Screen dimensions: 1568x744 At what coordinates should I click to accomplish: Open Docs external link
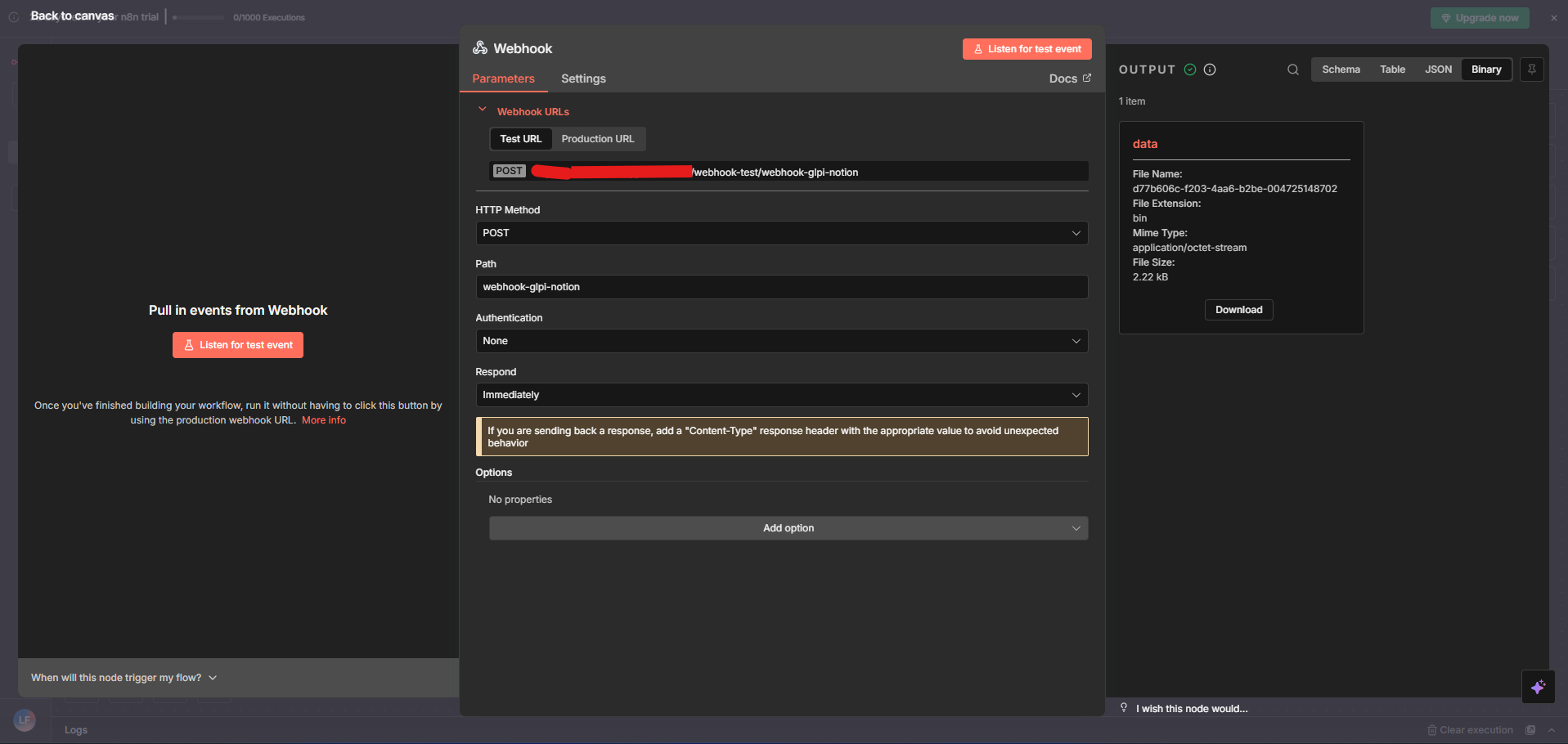pos(1069,78)
